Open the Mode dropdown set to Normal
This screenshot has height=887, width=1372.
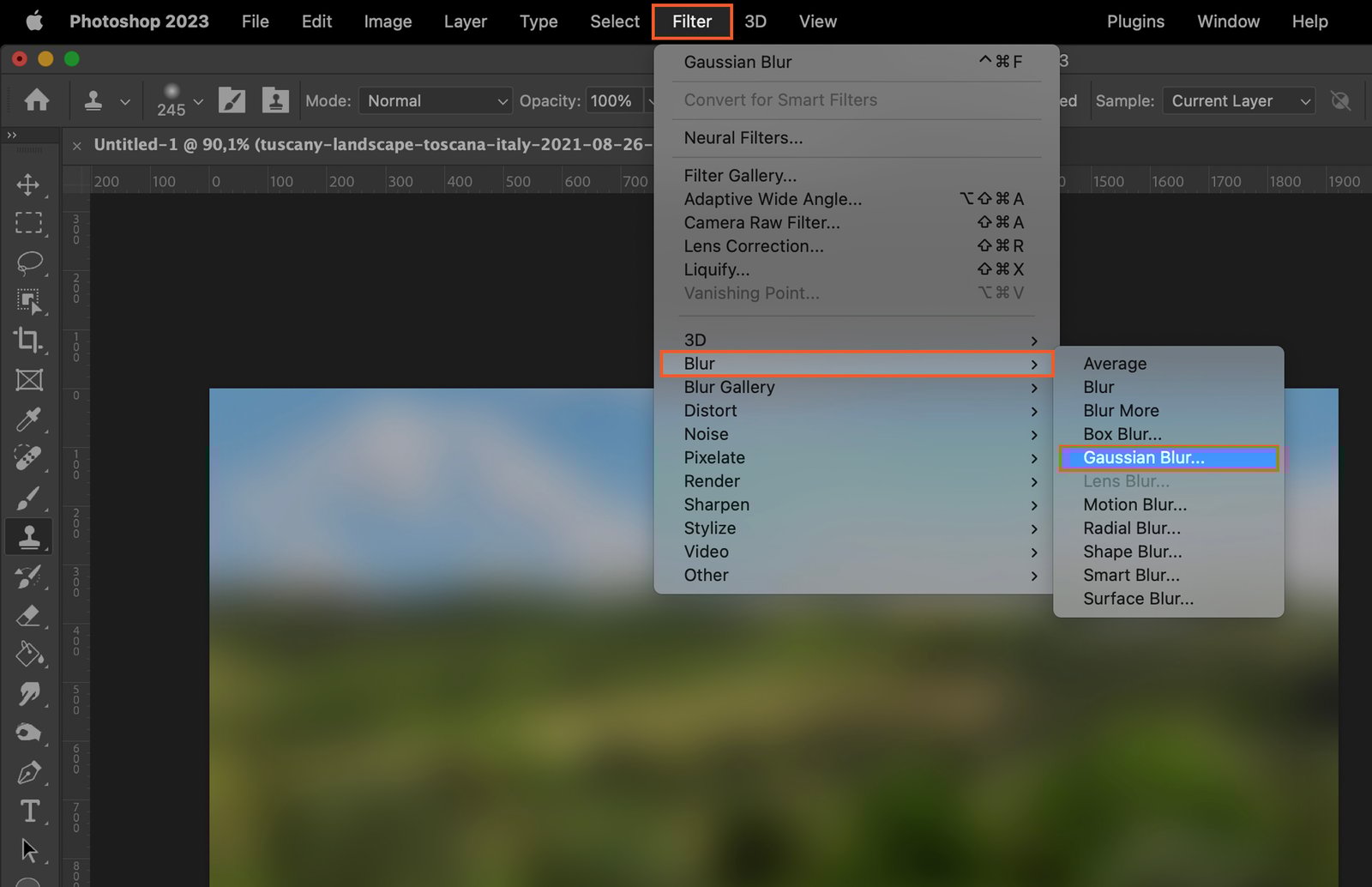(x=436, y=101)
